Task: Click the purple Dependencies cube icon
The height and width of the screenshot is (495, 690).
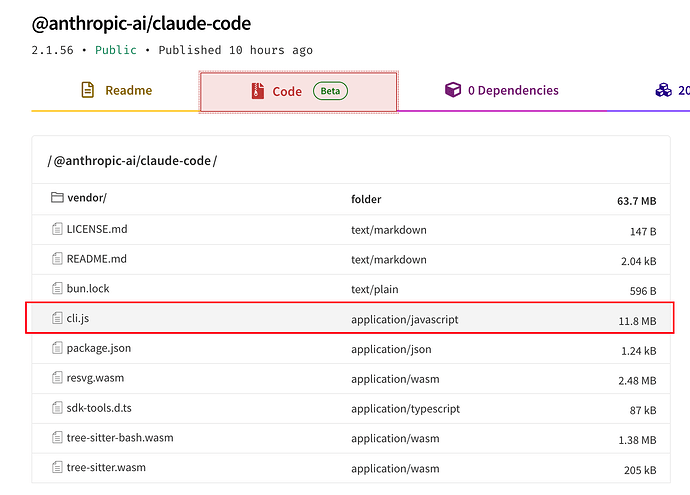Action: [x=453, y=90]
